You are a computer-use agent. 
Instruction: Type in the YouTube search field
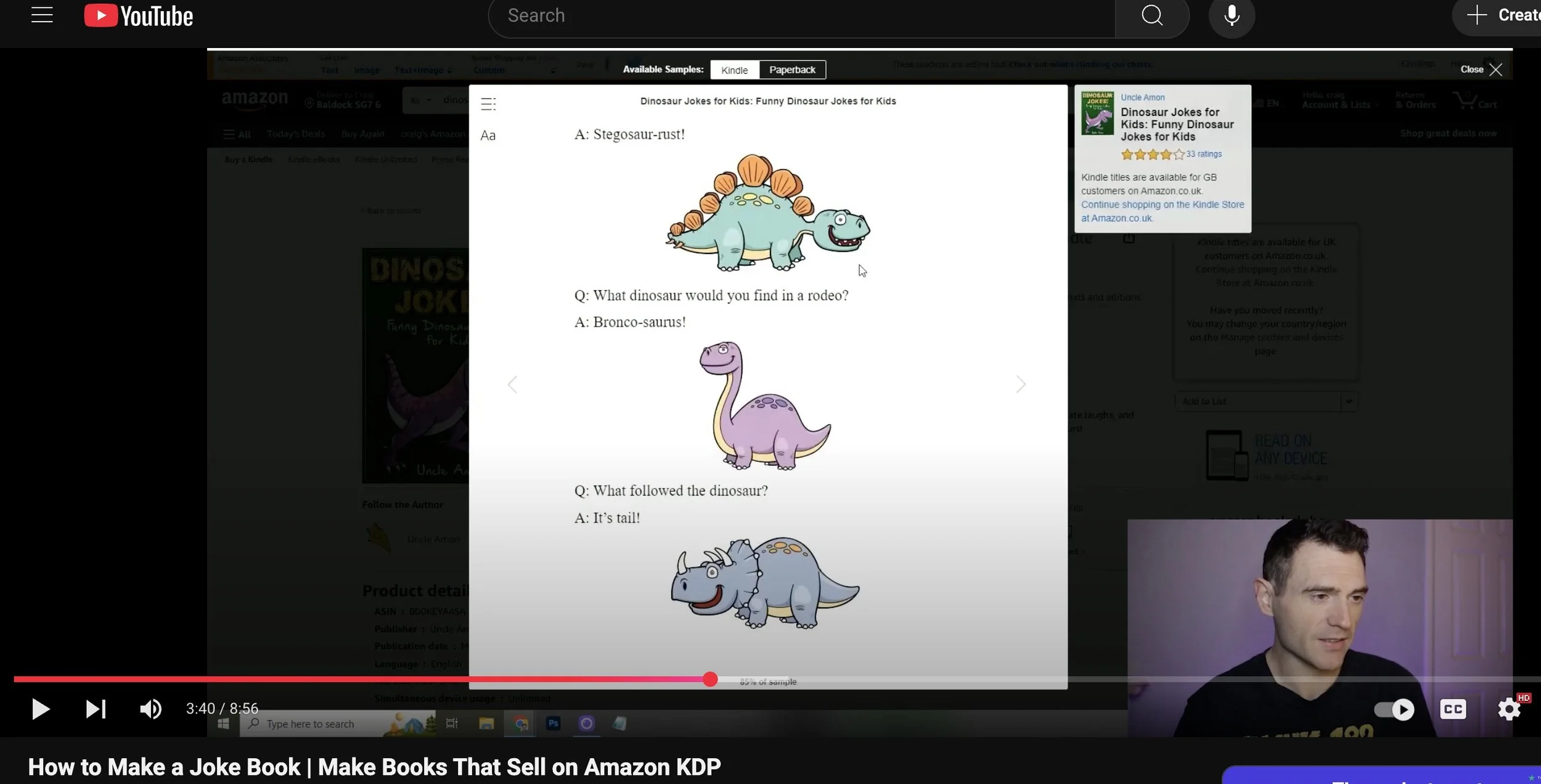point(801,16)
